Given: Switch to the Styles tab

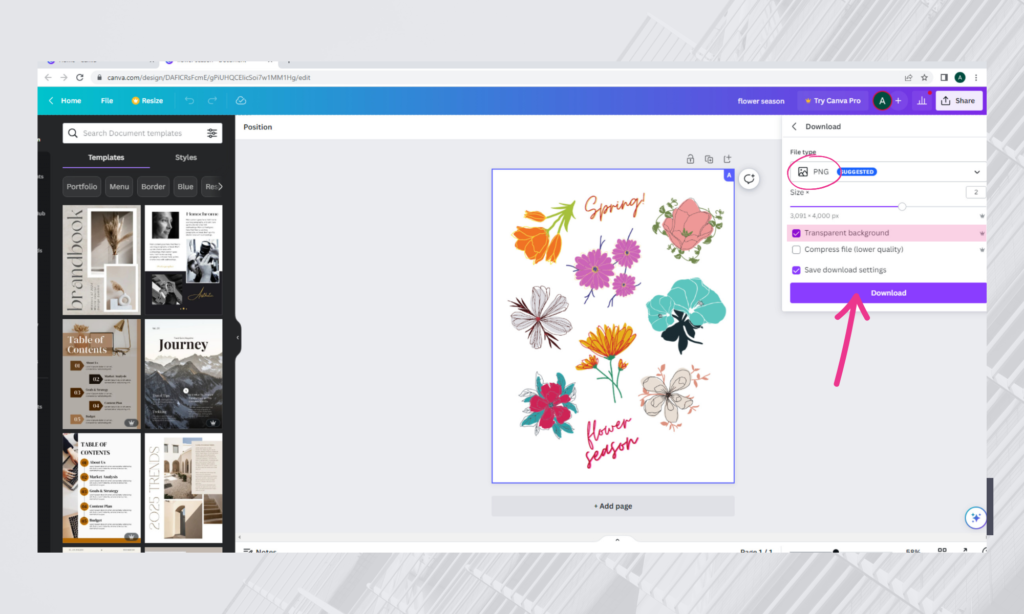Looking at the screenshot, I should coord(186,157).
